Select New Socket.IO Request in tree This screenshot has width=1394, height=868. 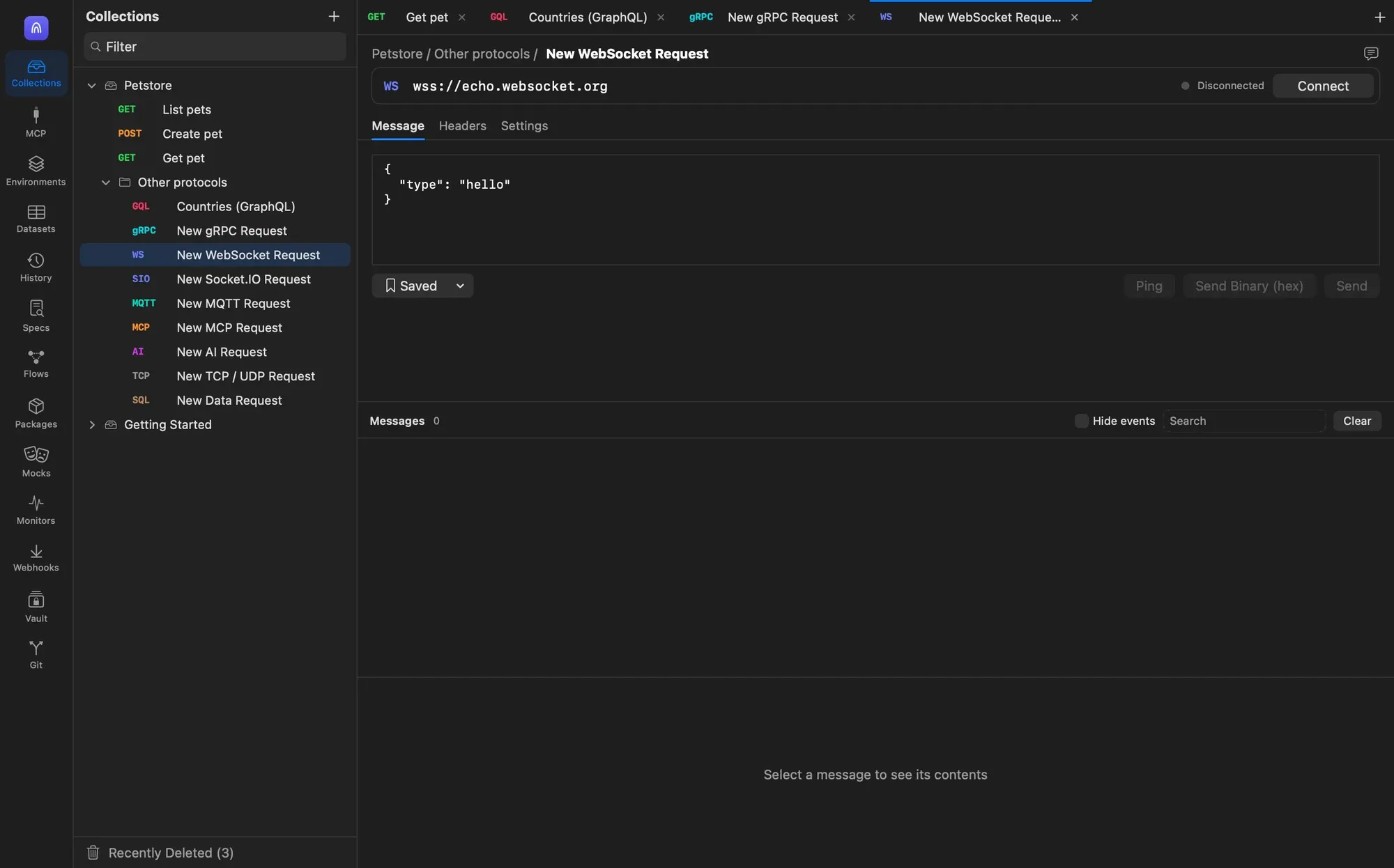pyautogui.click(x=215, y=279)
